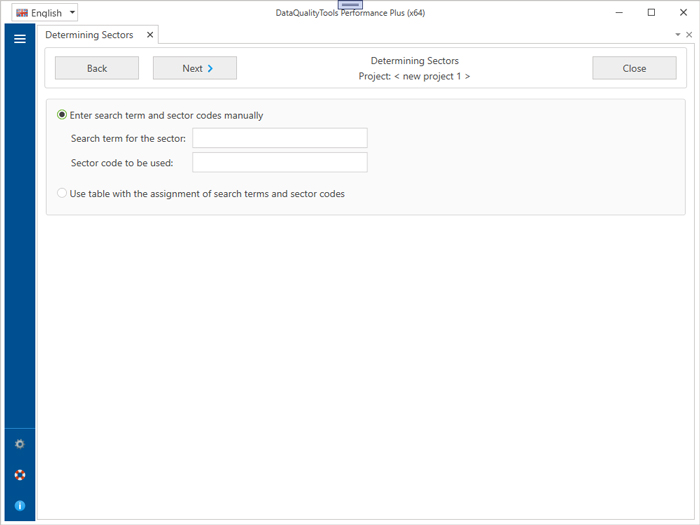Switch to the Determining Sectors tab

click(x=89, y=35)
